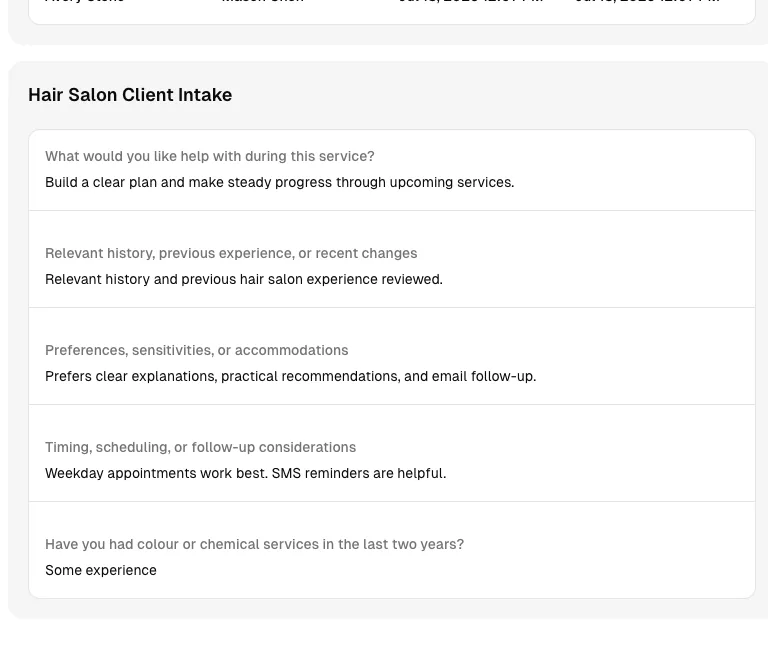Click the Hair Salon Client Intake heading

click(x=130, y=95)
